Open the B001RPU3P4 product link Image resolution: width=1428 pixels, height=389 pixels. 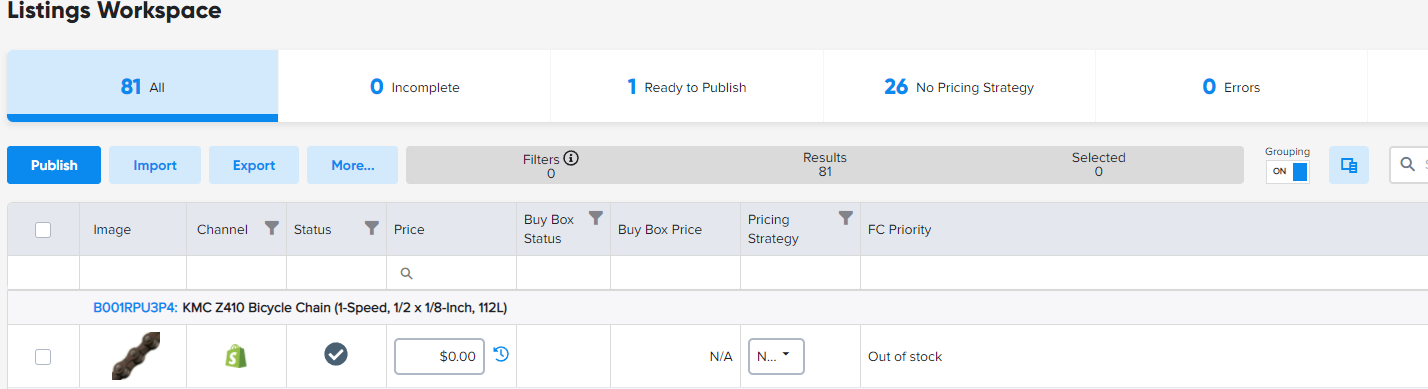[x=135, y=308]
